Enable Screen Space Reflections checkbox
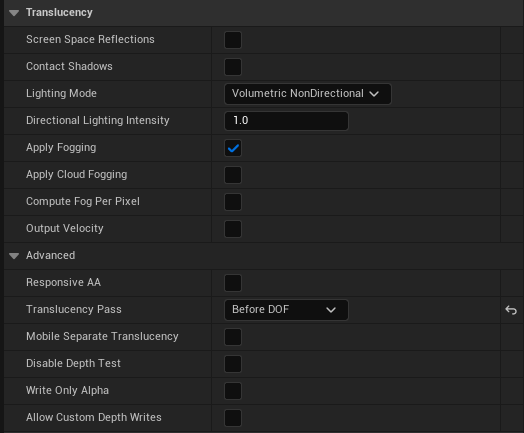 coord(233,40)
